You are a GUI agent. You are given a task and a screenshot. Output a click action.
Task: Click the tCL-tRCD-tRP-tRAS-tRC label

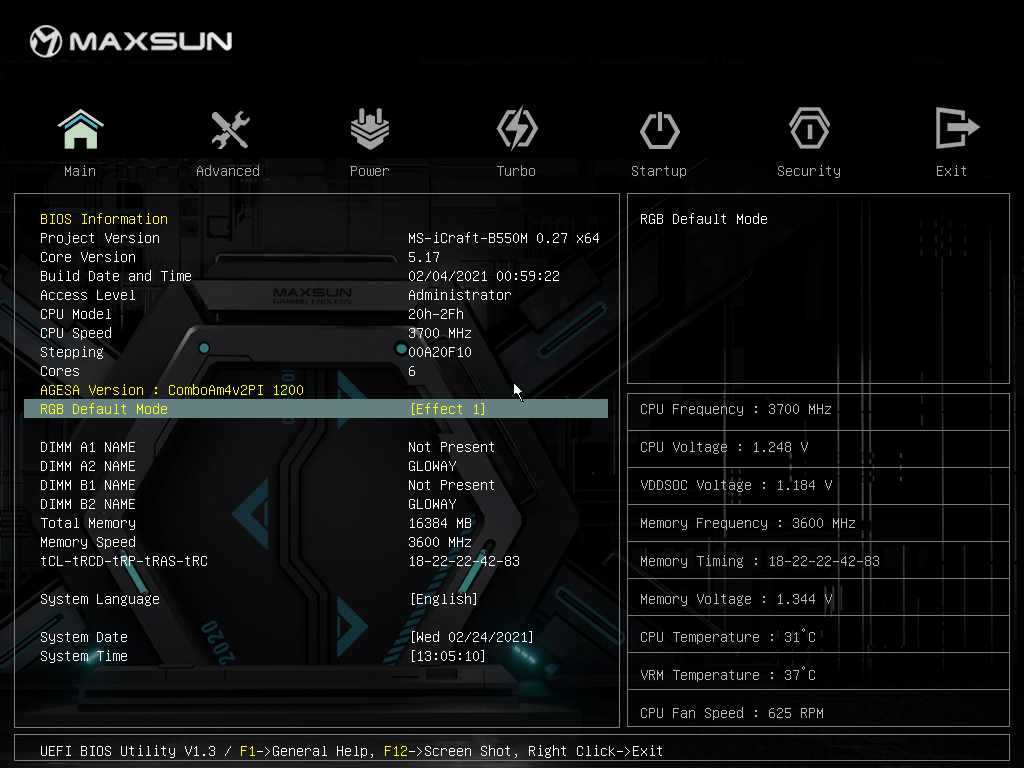(x=124, y=560)
